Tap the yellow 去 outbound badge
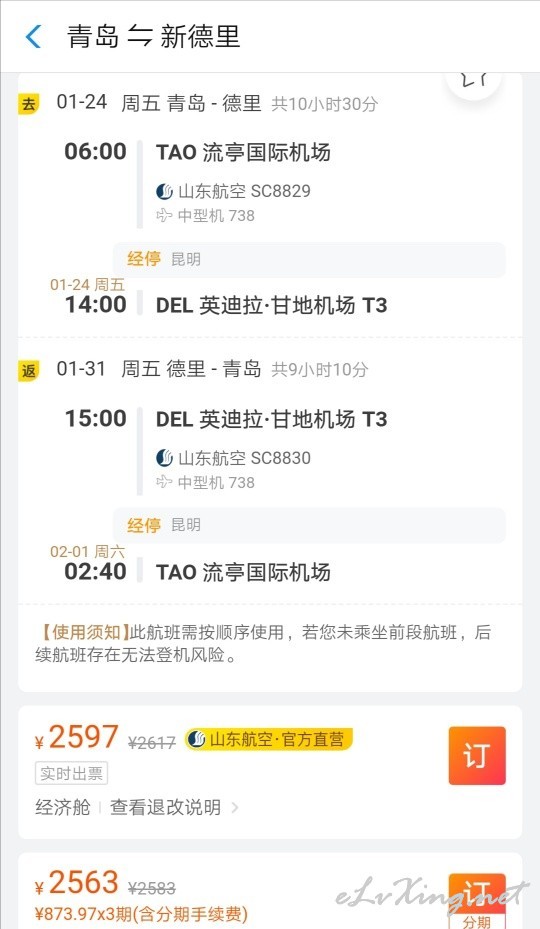Screen dimensions: 540x929 [x=28, y=104]
